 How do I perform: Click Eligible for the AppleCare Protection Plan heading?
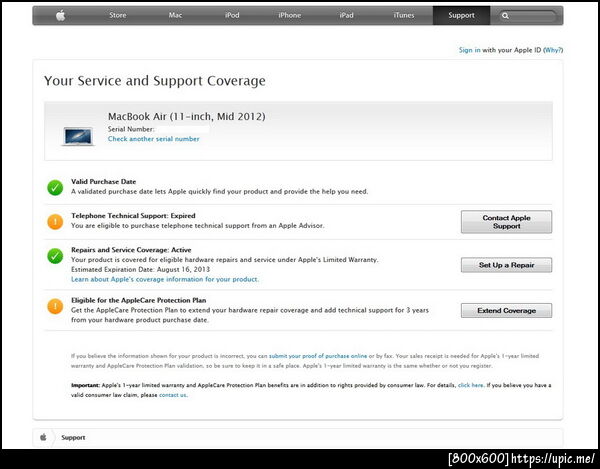[x=139, y=300]
